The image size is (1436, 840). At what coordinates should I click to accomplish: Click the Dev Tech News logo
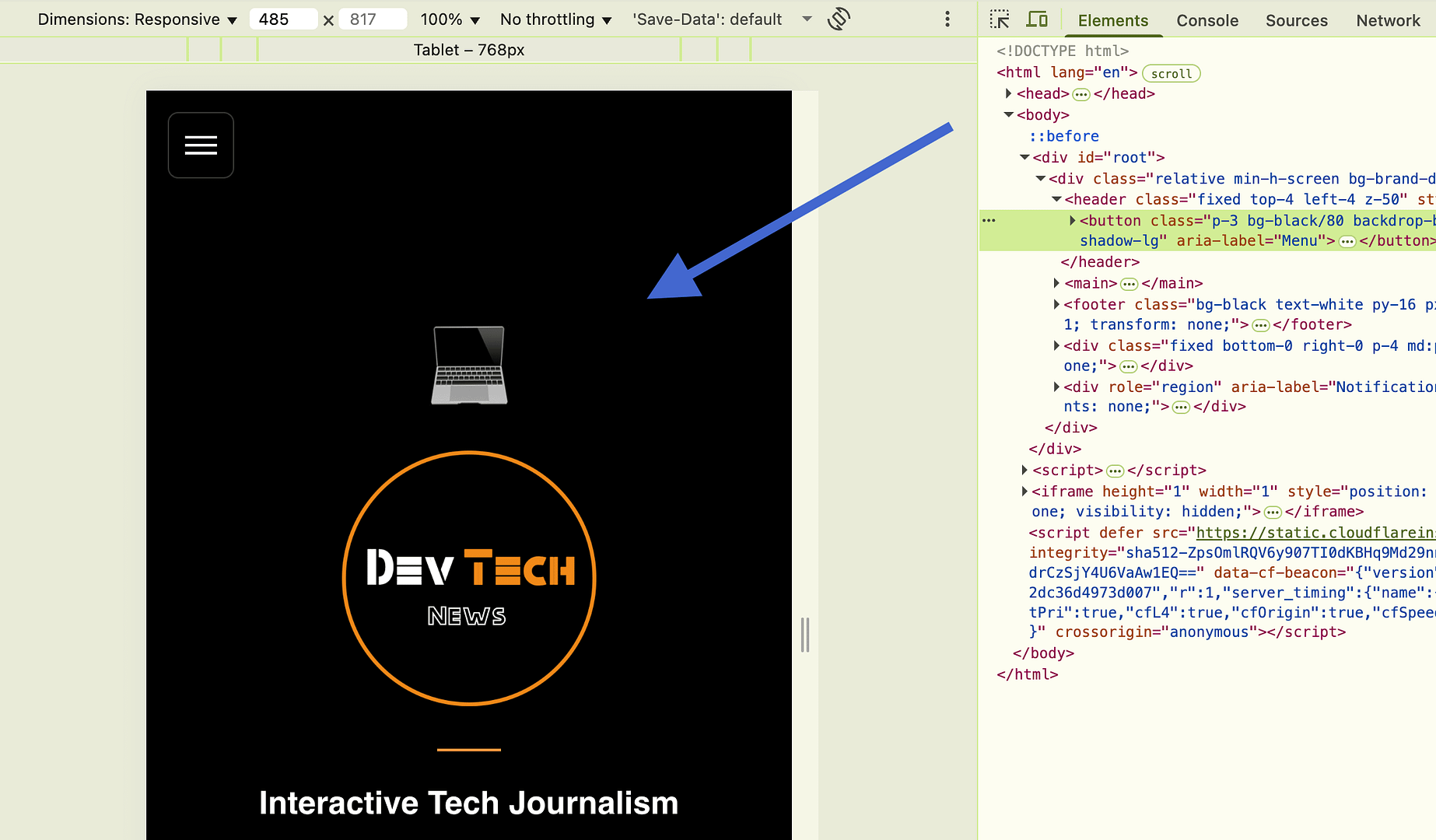[x=469, y=579]
